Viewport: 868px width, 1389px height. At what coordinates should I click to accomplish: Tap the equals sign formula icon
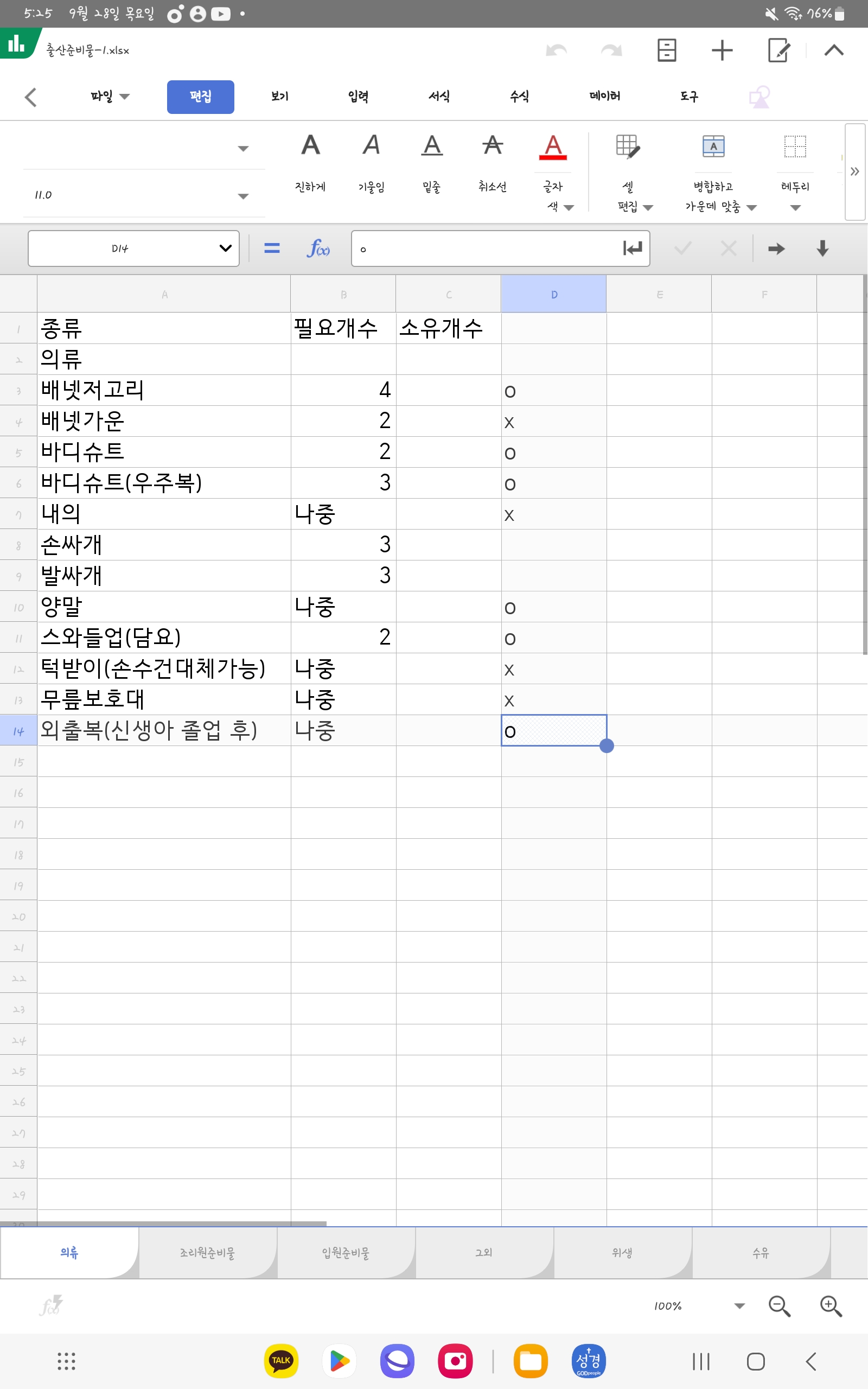(272, 249)
